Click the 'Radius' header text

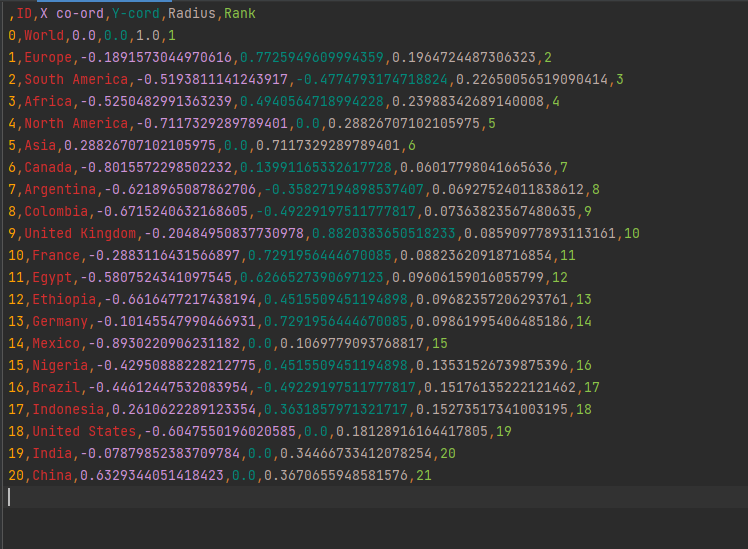point(192,14)
